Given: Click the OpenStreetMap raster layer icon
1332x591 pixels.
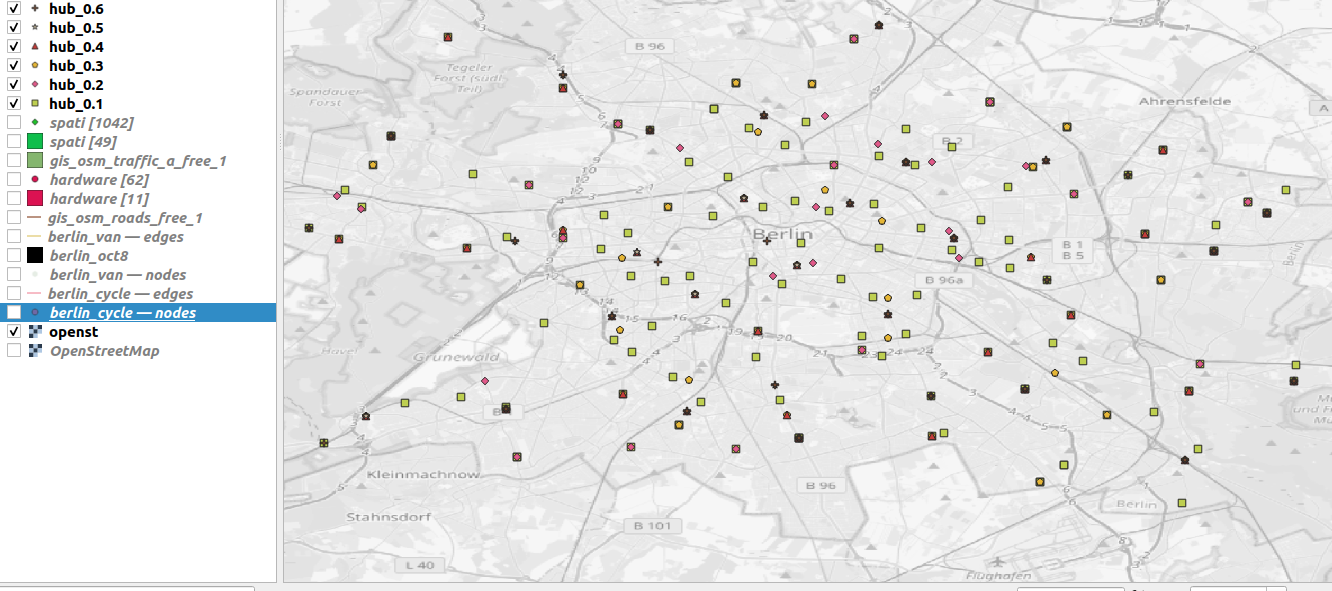Looking at the screenshot, I should point(35,351).
